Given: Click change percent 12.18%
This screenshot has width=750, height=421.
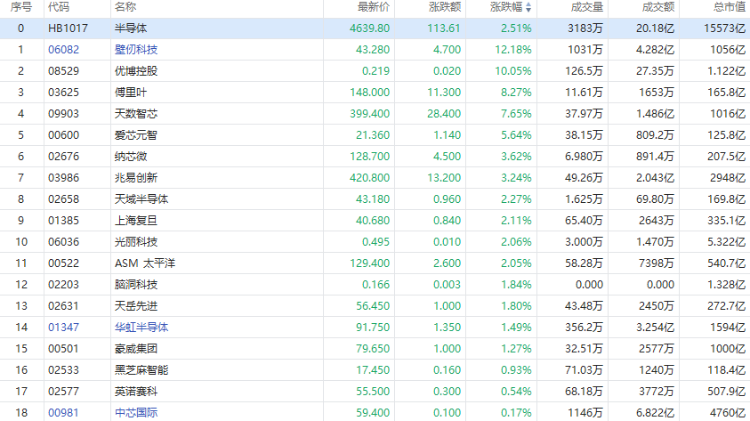Looking at the screenshot, I should 513,50.
